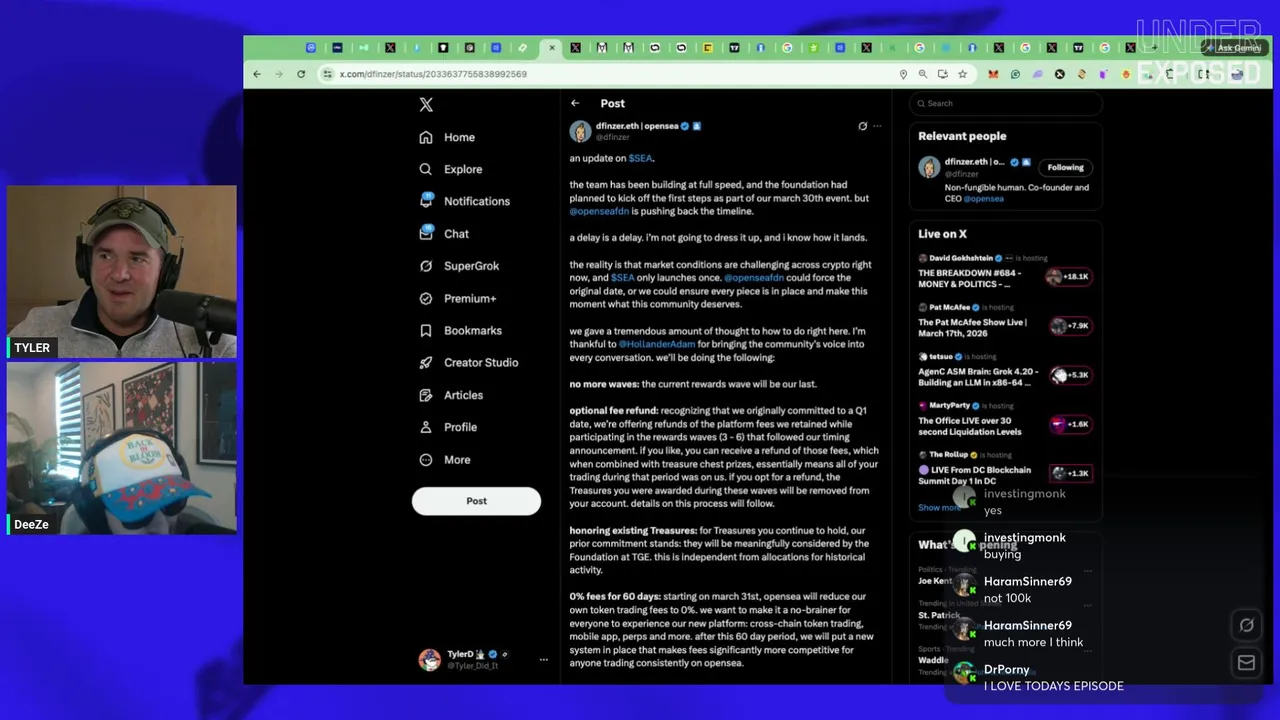
Task: Click the MetaMask fox extension icon
Action: 993,74
